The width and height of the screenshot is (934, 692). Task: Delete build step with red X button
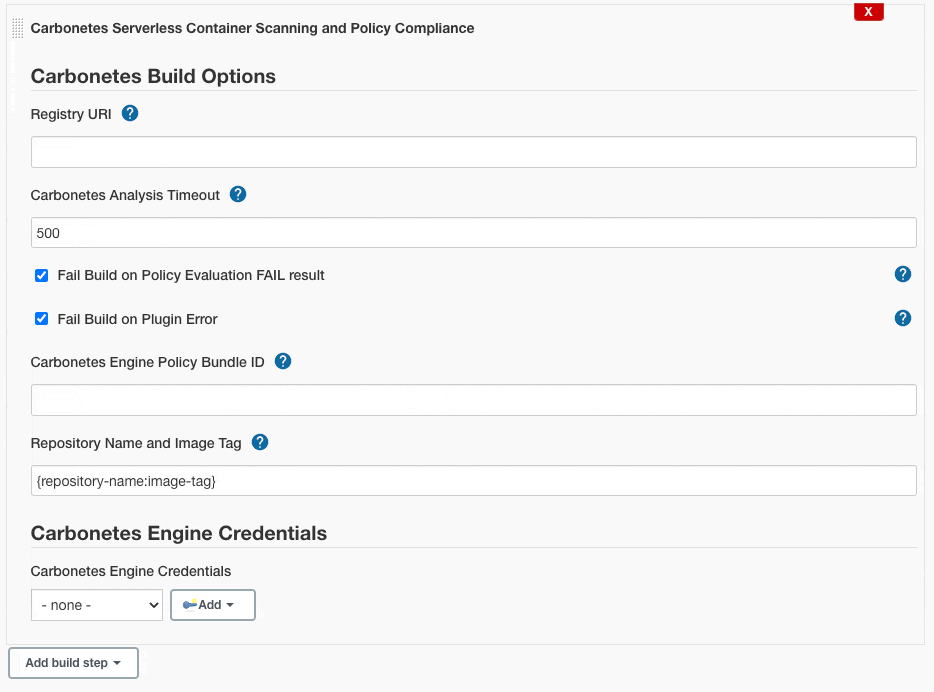868,11
